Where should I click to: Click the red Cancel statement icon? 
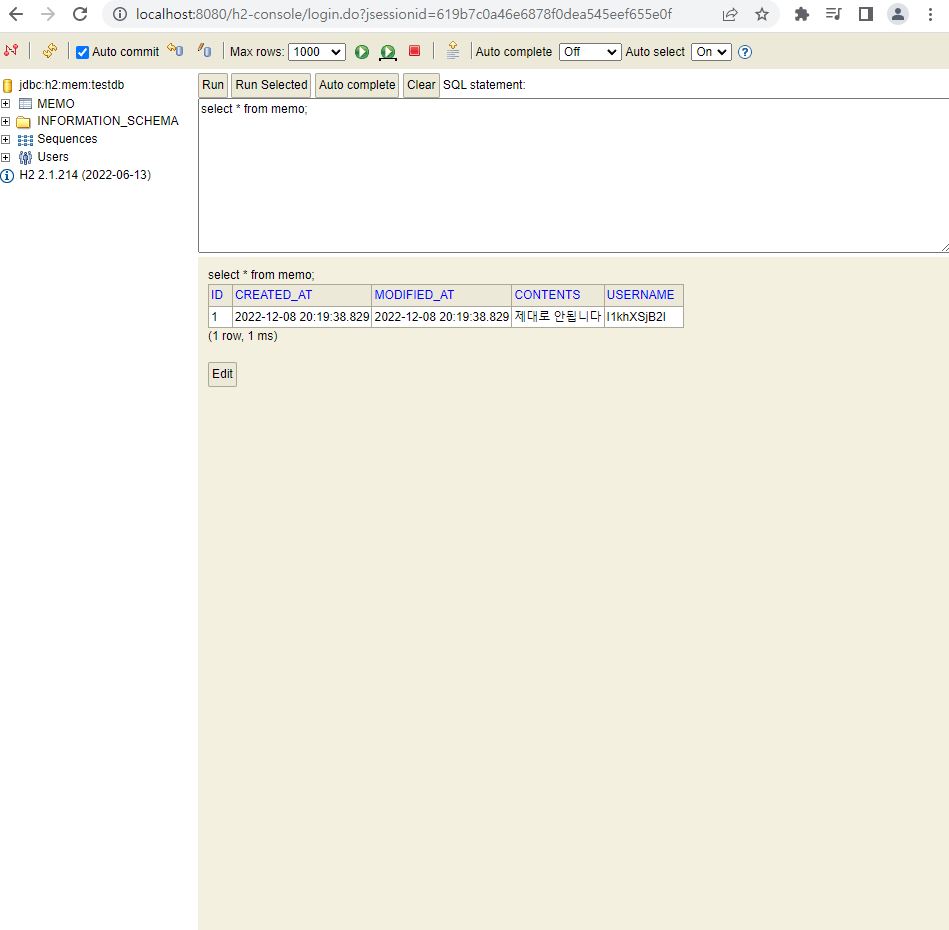[x=415, y=51]
